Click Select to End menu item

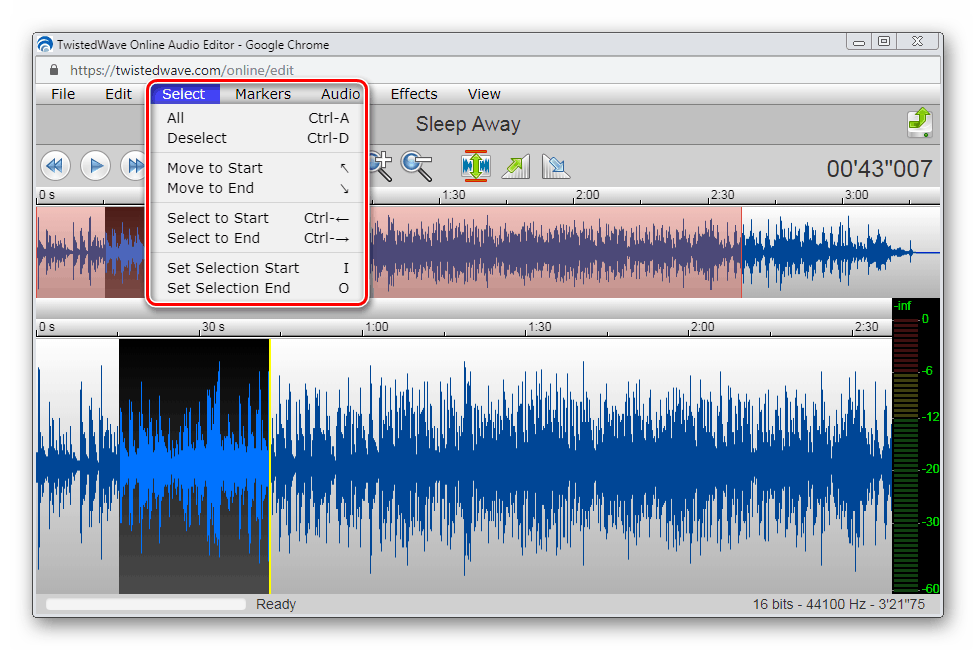[213, 238]
